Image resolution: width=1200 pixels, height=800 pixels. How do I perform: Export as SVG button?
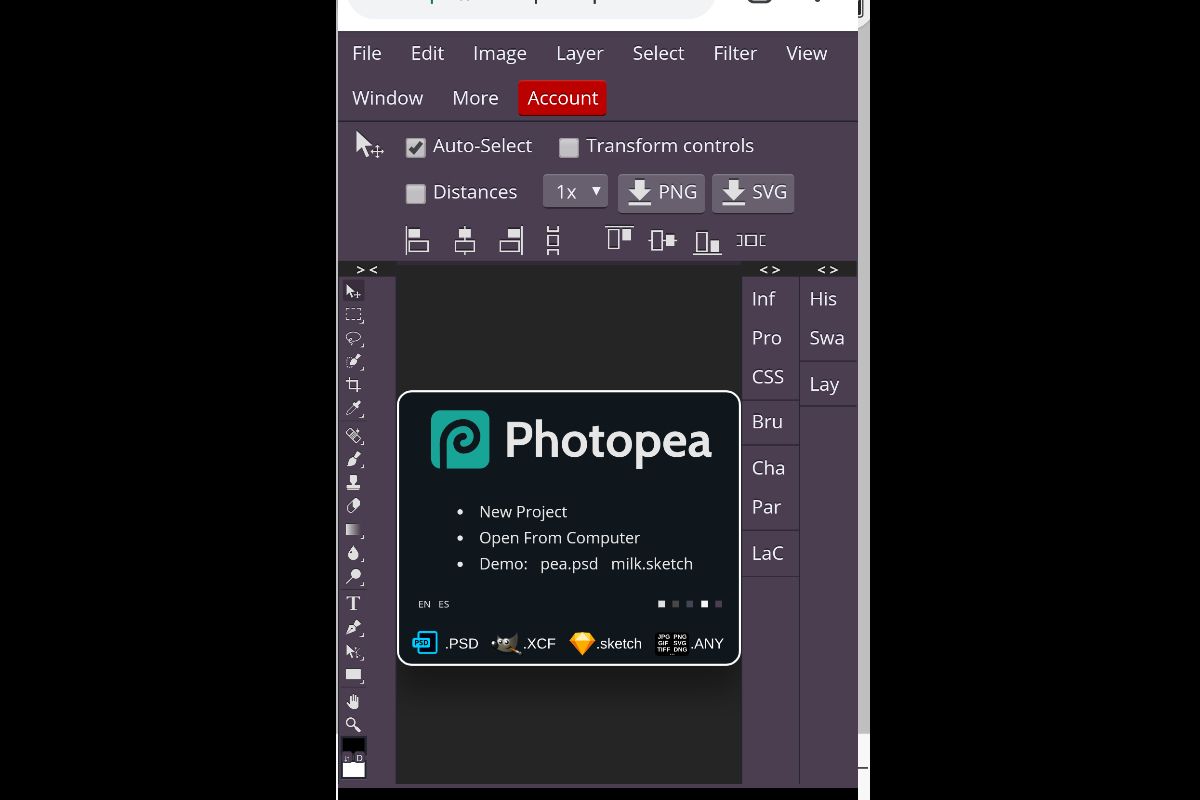(753, 193)
